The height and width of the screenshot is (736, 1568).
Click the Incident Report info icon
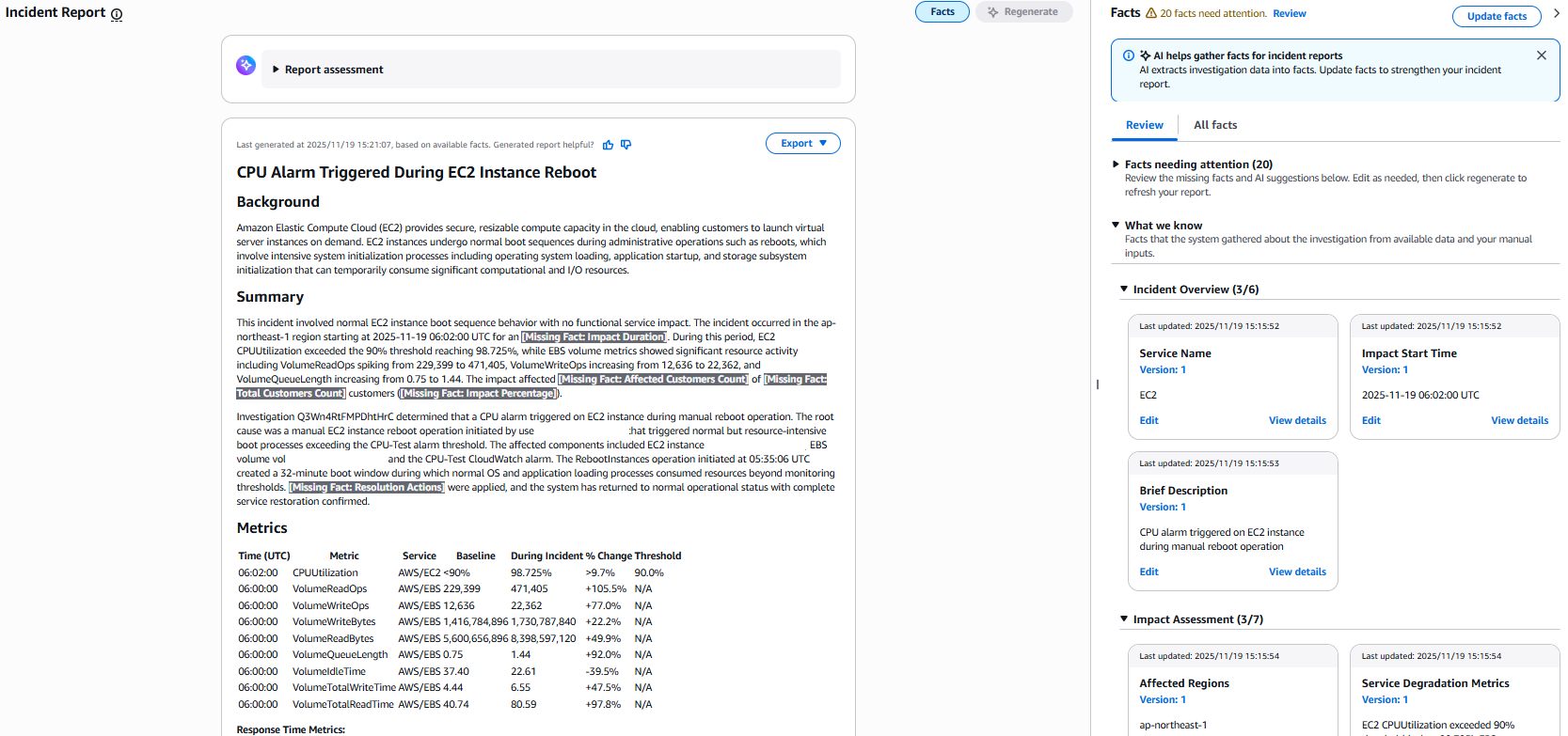117,14
